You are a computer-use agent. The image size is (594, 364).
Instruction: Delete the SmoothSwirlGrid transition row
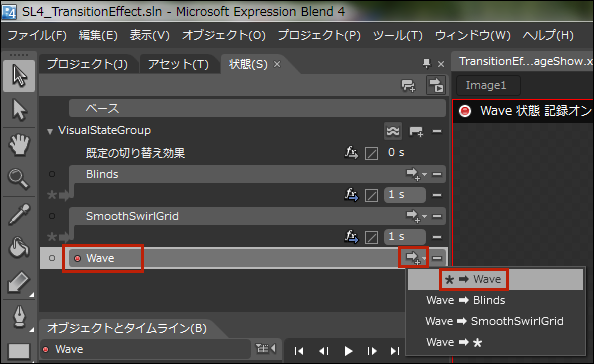tap(437, 237)
